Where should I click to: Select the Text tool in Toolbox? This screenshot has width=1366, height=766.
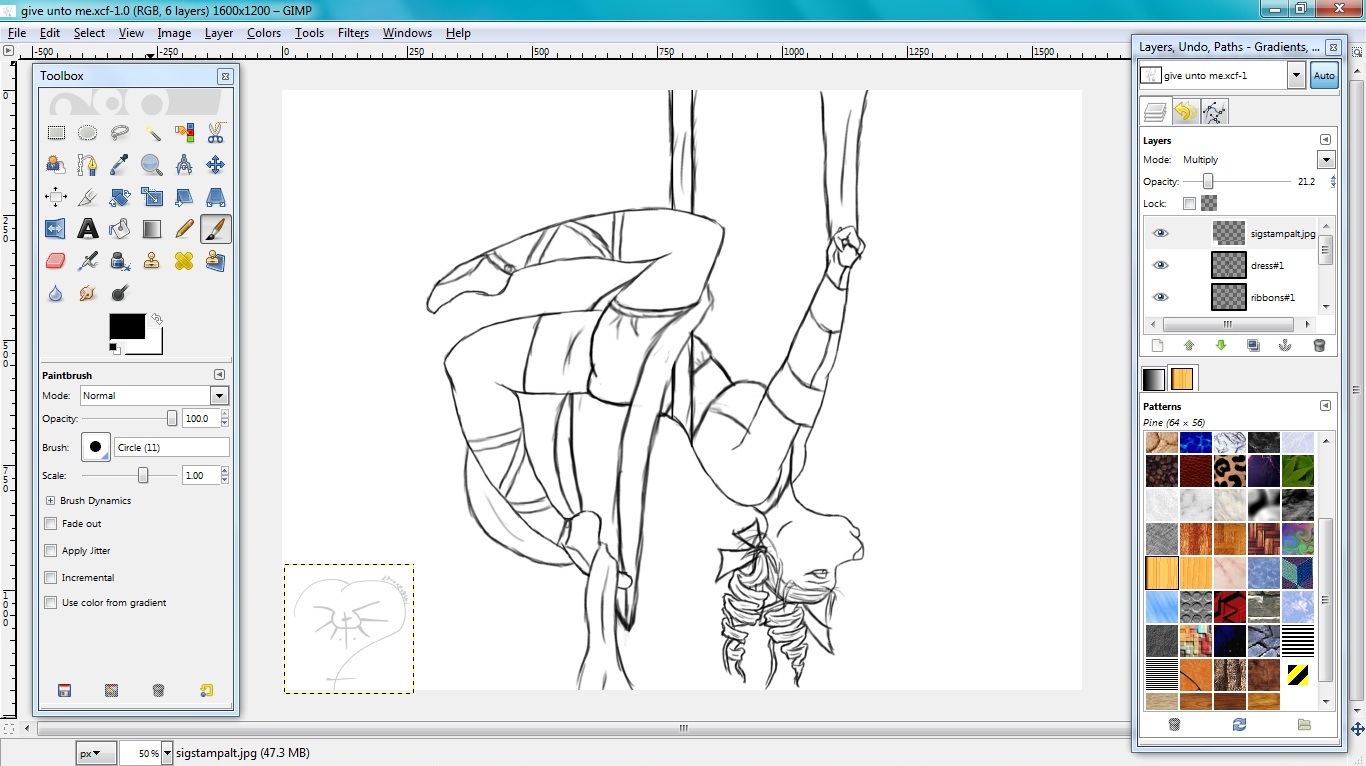pyautogui.click(x=88, y=229)
